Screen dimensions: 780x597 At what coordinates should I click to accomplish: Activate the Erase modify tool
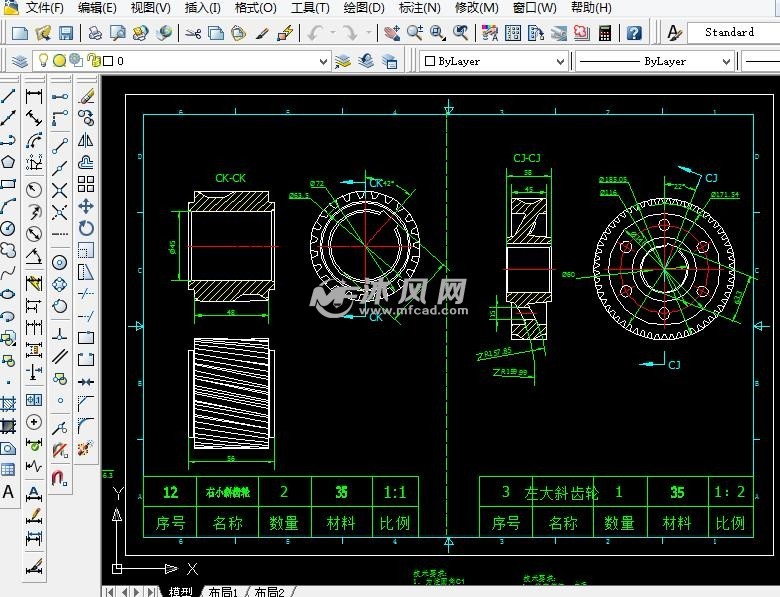click(x=86, y=96)
